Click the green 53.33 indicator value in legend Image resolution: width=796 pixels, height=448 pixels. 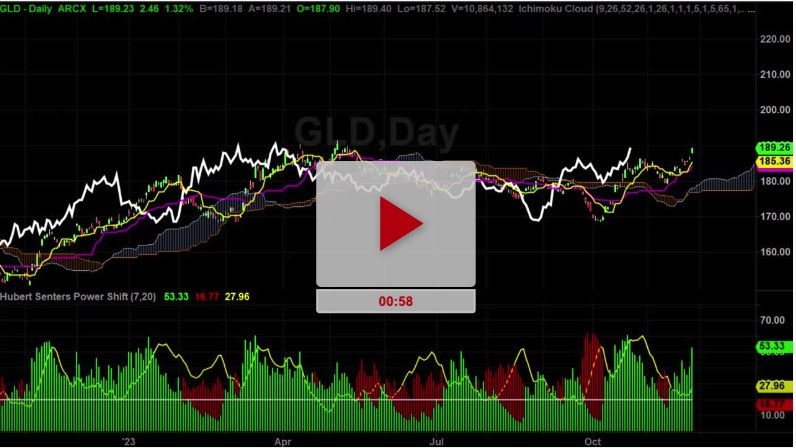click(176, 297)
